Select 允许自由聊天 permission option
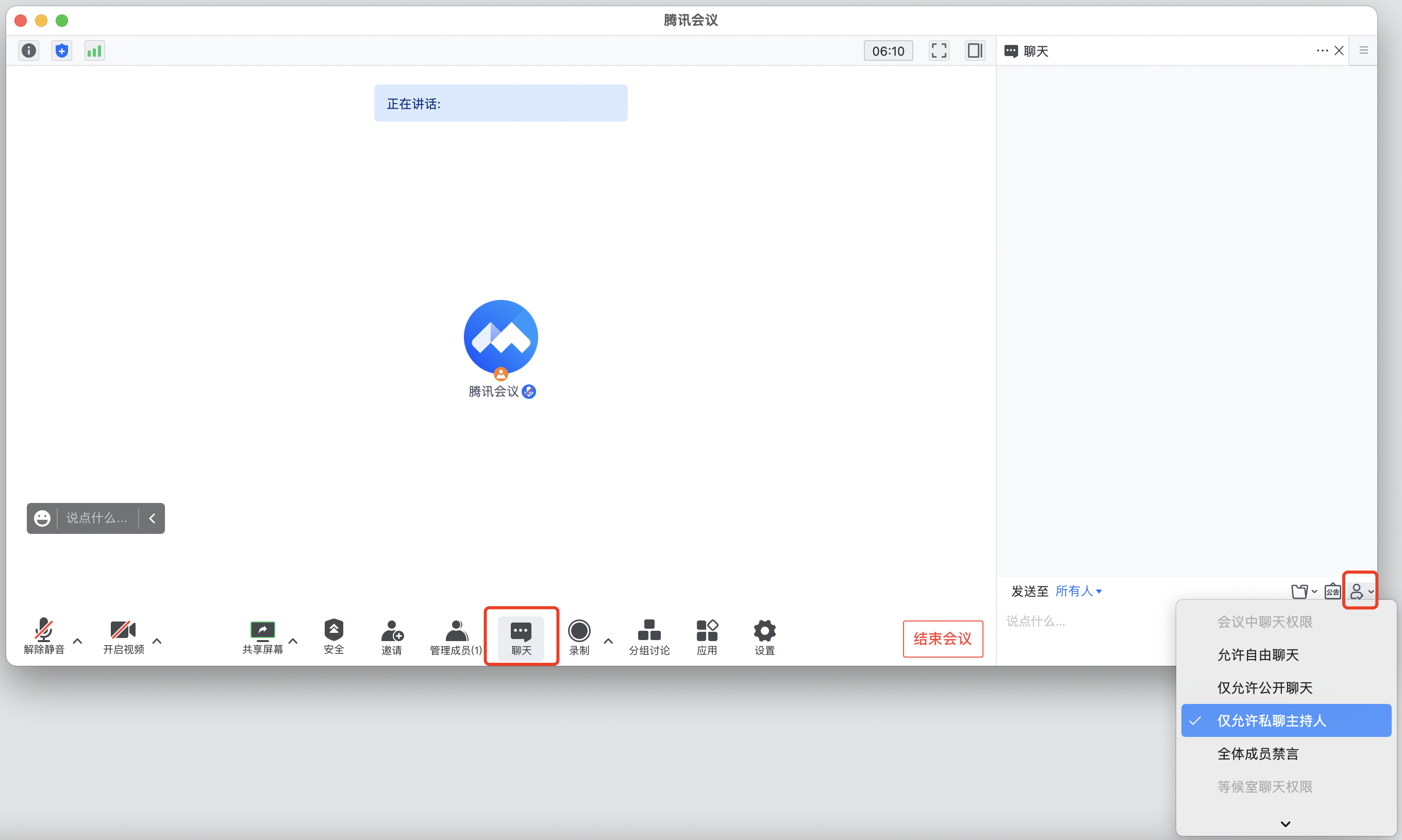The height and width of the screenshot is (840, 1402). (1286, 655)
